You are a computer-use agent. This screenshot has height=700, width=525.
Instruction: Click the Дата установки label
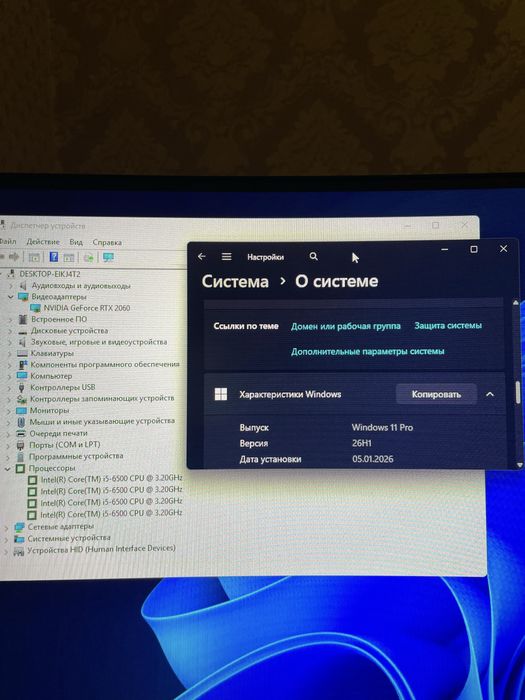[x=270, y=459]
